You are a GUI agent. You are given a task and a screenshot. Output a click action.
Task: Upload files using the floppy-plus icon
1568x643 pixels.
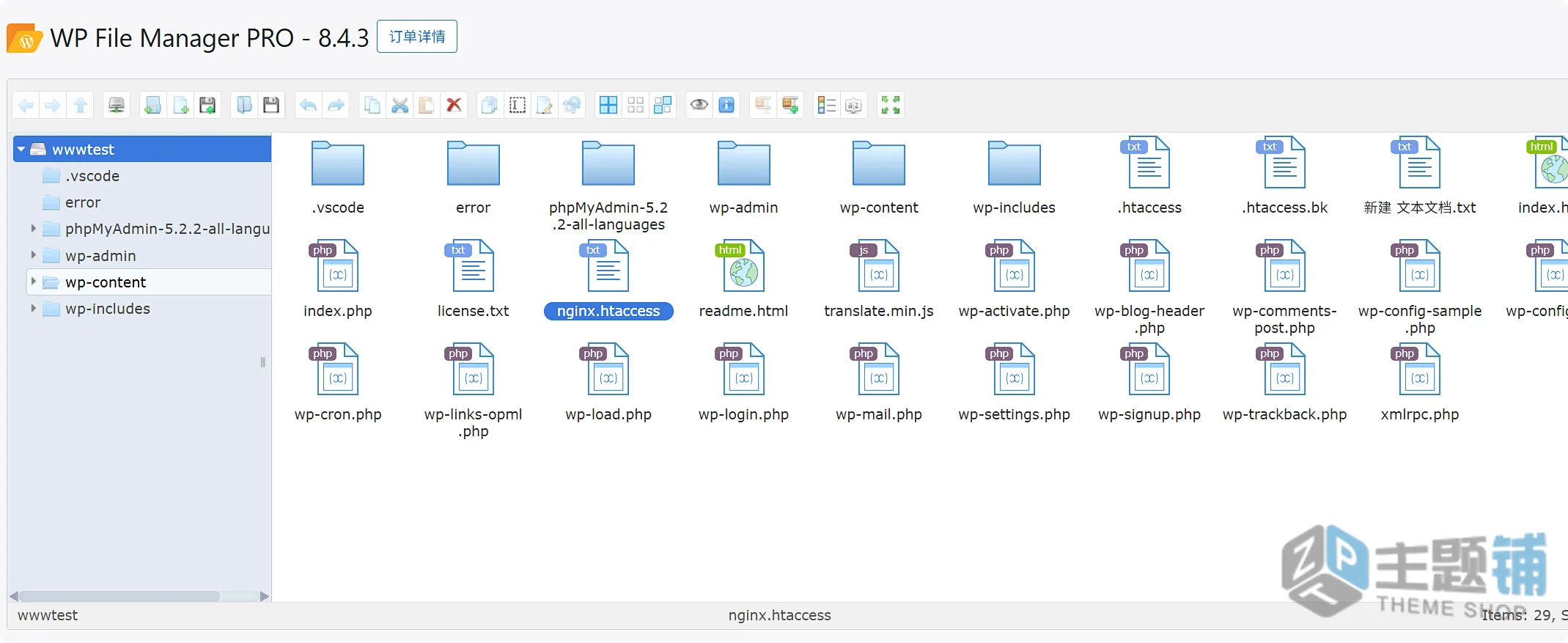click(207, 106)
